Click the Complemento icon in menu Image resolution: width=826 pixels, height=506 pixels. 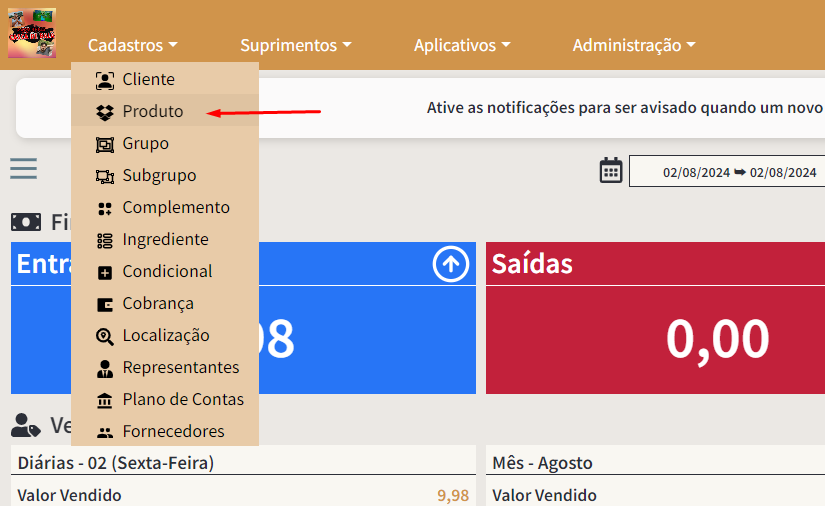click(x=105, y=208)
